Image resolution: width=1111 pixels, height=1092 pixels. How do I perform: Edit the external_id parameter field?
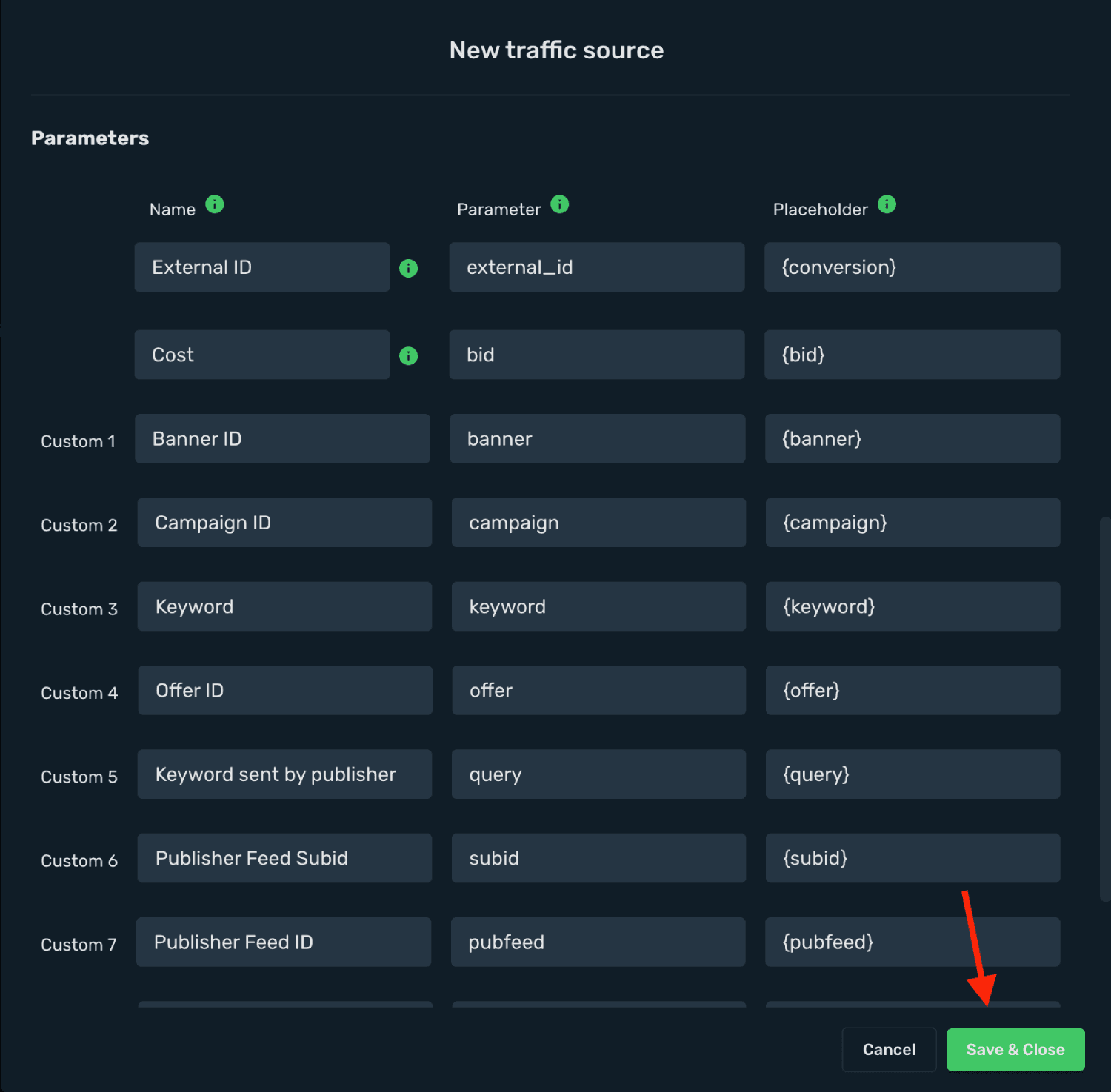click(597, 267)
